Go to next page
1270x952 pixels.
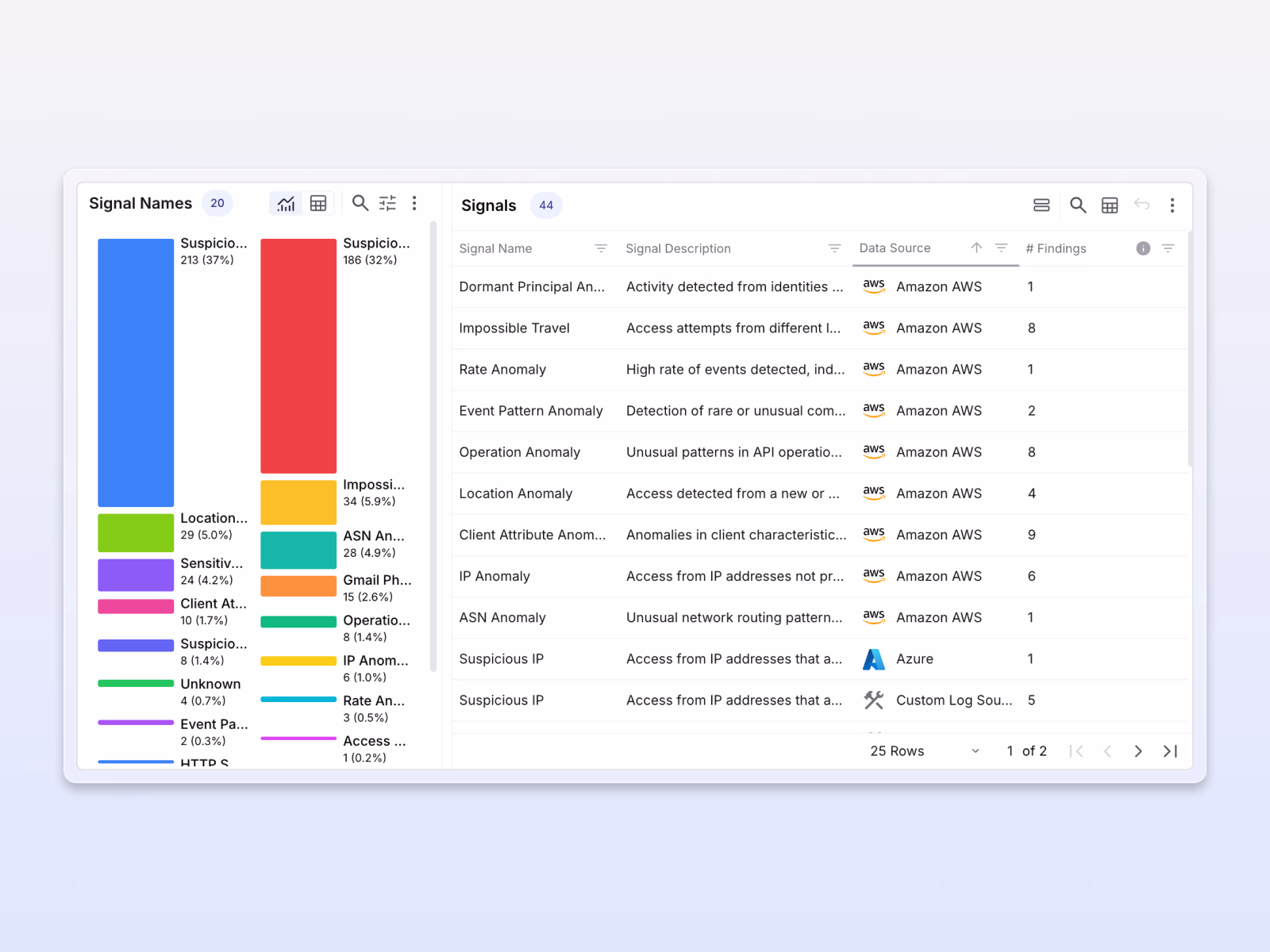(1138, 751)
